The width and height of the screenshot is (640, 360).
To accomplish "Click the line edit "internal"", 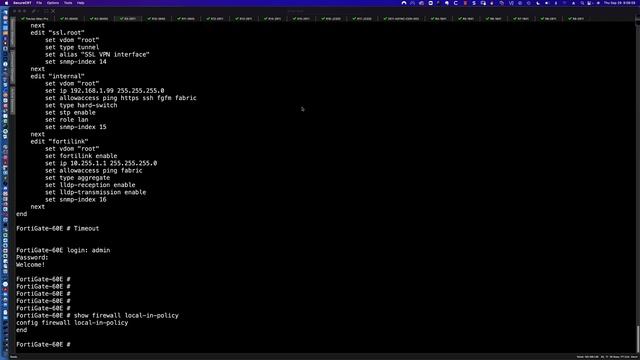I will [x=58, y=76].
